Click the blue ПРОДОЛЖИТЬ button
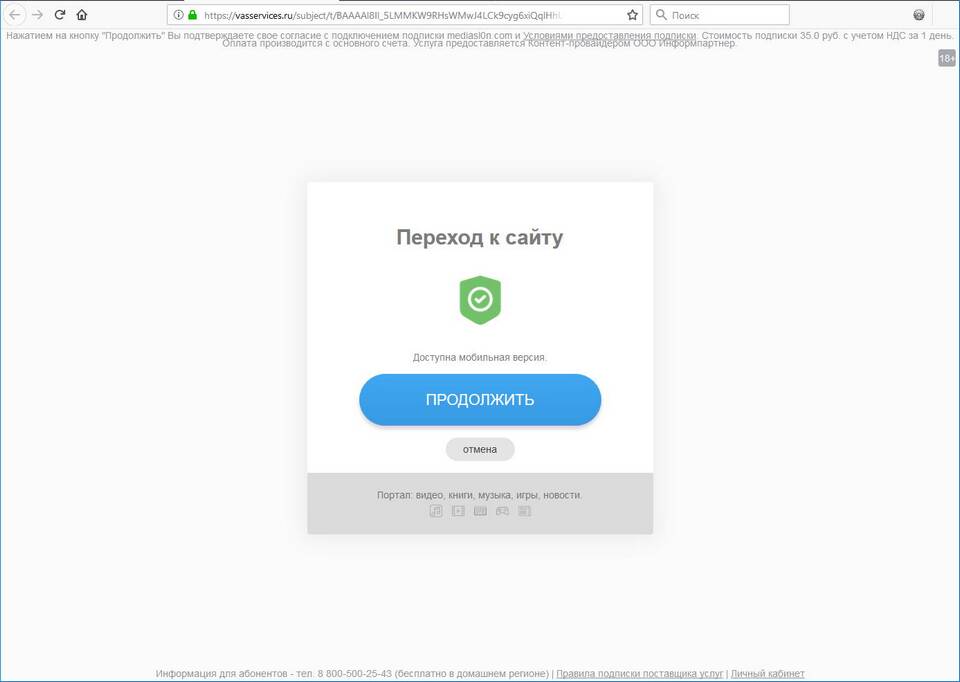960x682 pixels. [480, 400]
